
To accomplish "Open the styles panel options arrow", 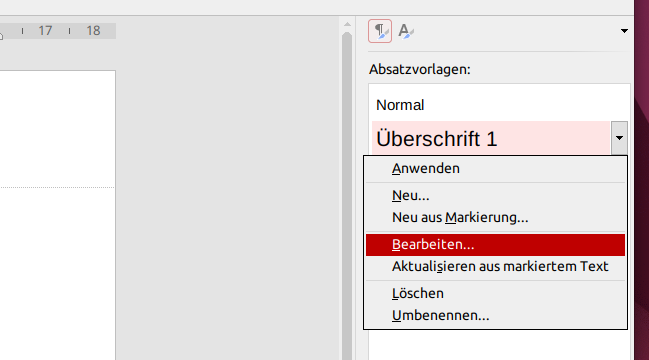I will (624, 31).
